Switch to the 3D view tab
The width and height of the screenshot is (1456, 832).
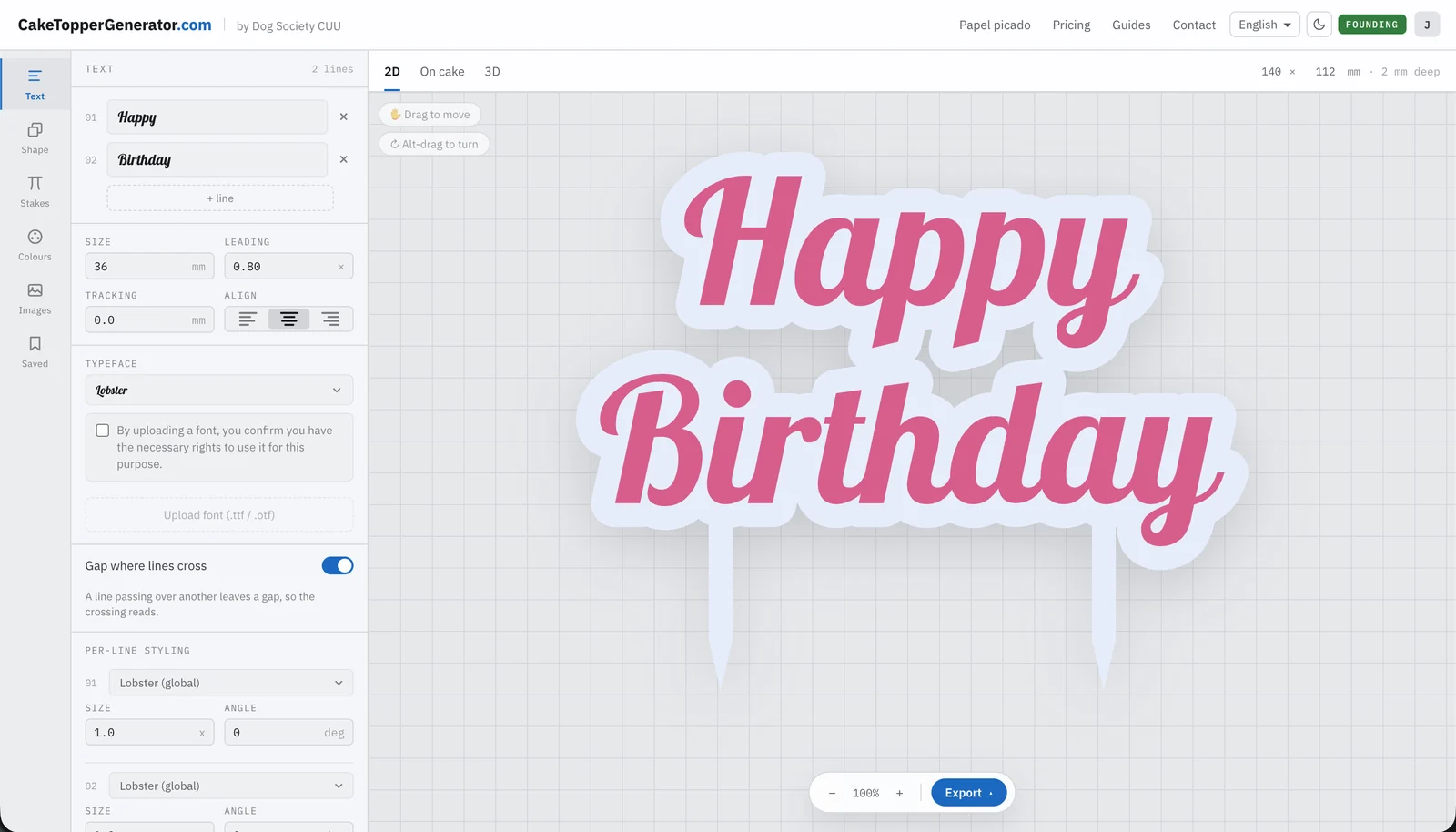(492, 71)
